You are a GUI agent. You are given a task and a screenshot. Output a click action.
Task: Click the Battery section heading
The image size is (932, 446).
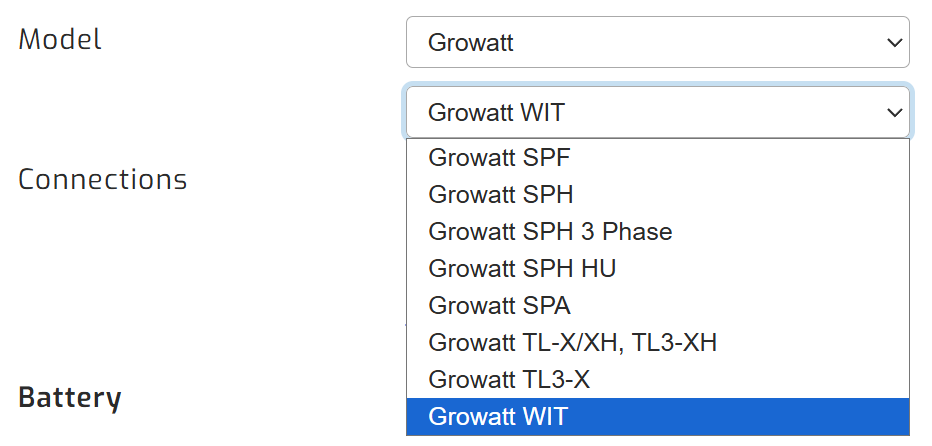[70, 397]
